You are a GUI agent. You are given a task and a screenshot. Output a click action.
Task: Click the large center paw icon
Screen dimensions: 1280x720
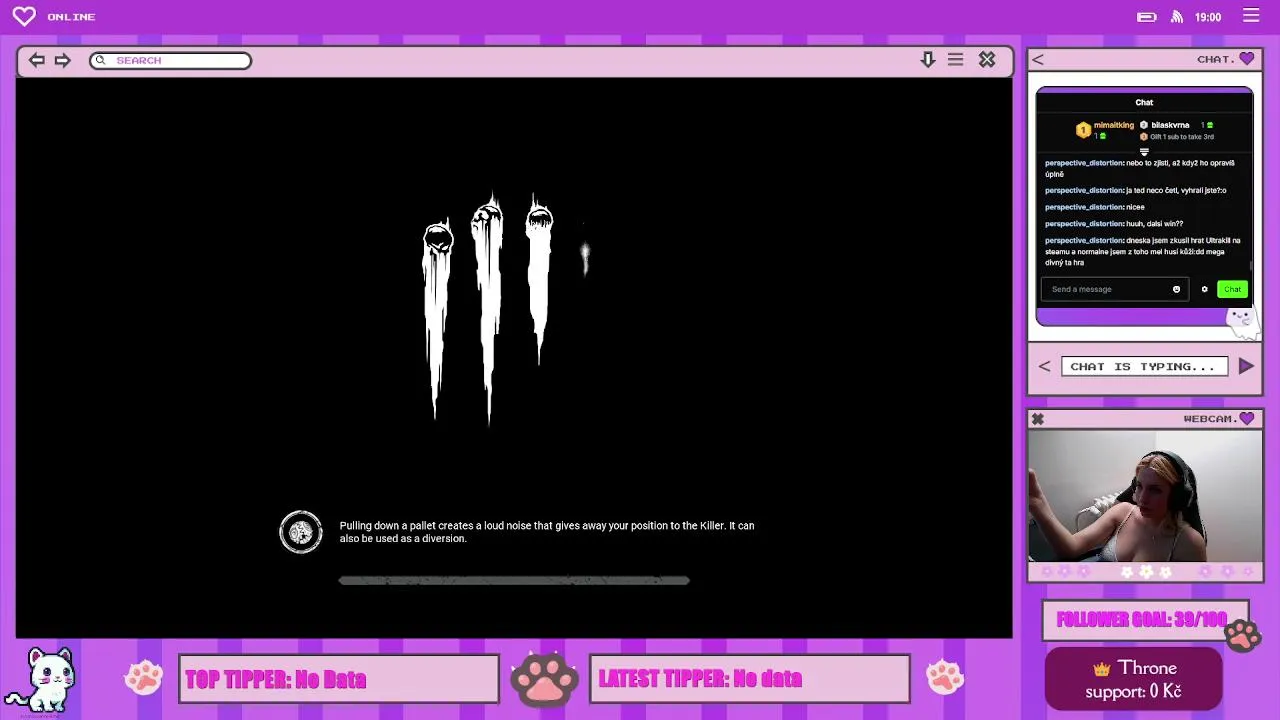point(545,679)
